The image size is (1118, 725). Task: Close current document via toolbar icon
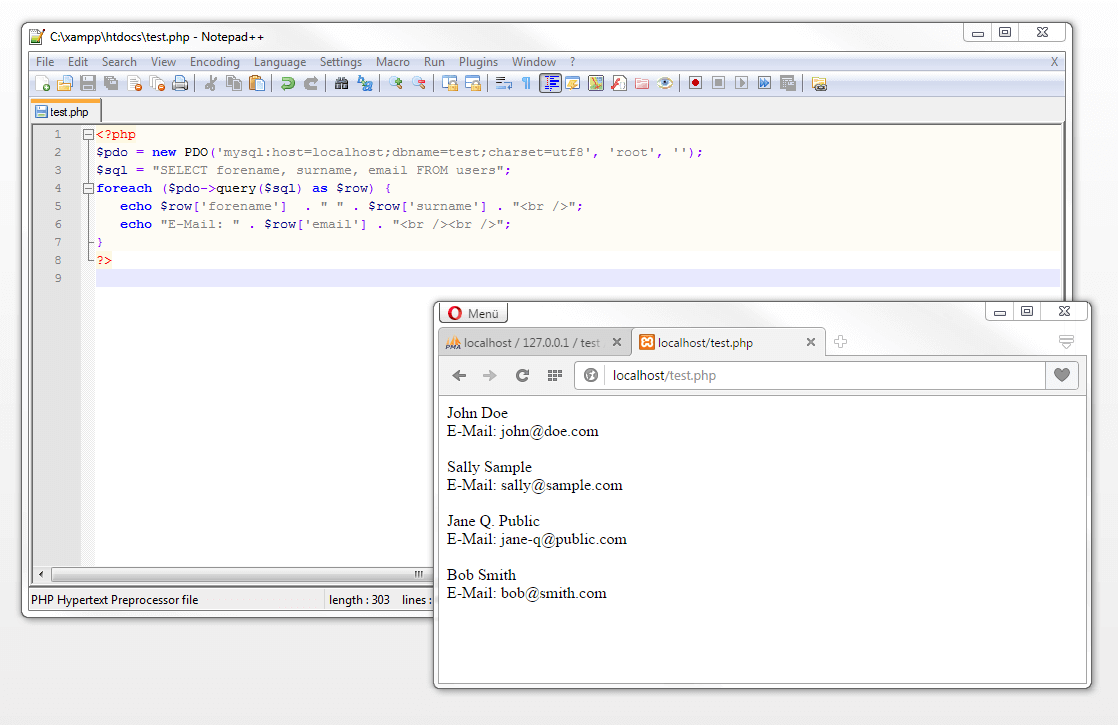tap(134, 83)
